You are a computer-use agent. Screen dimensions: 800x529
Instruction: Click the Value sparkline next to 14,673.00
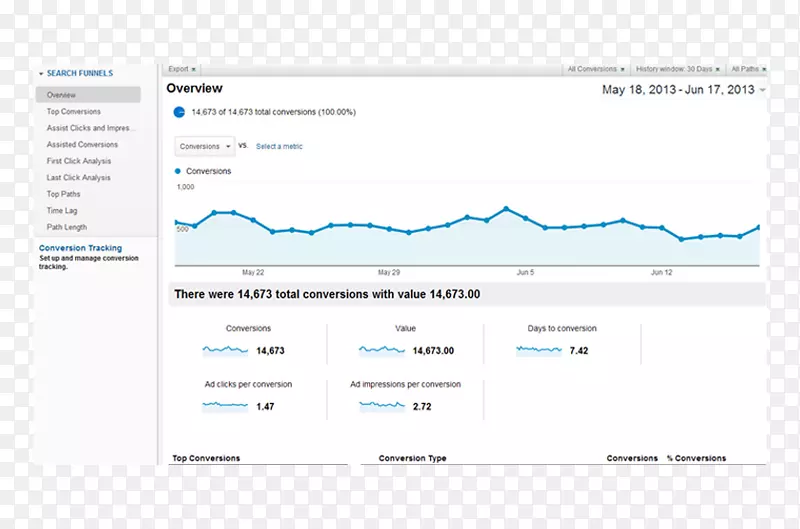384,350
